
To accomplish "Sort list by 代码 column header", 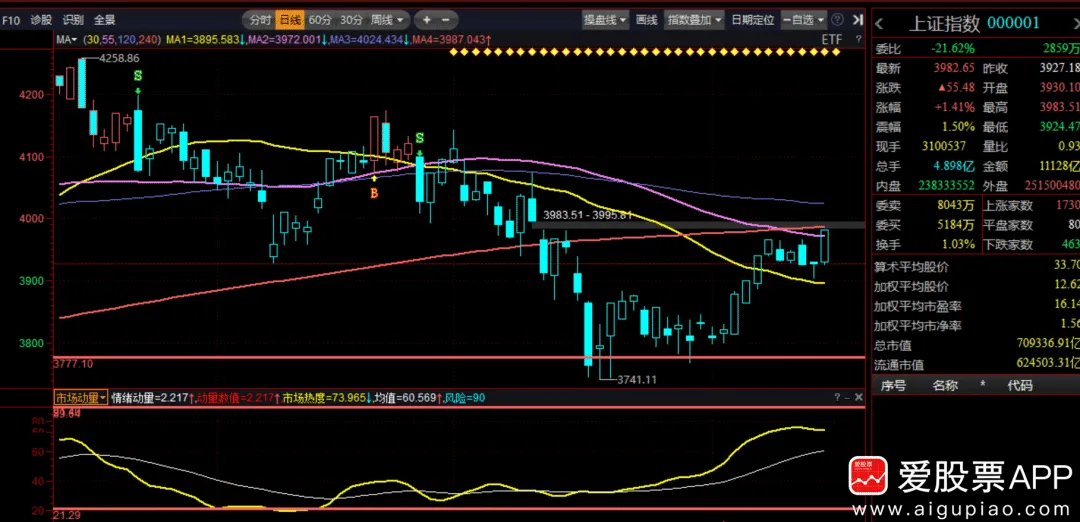I will [1020, 386].
